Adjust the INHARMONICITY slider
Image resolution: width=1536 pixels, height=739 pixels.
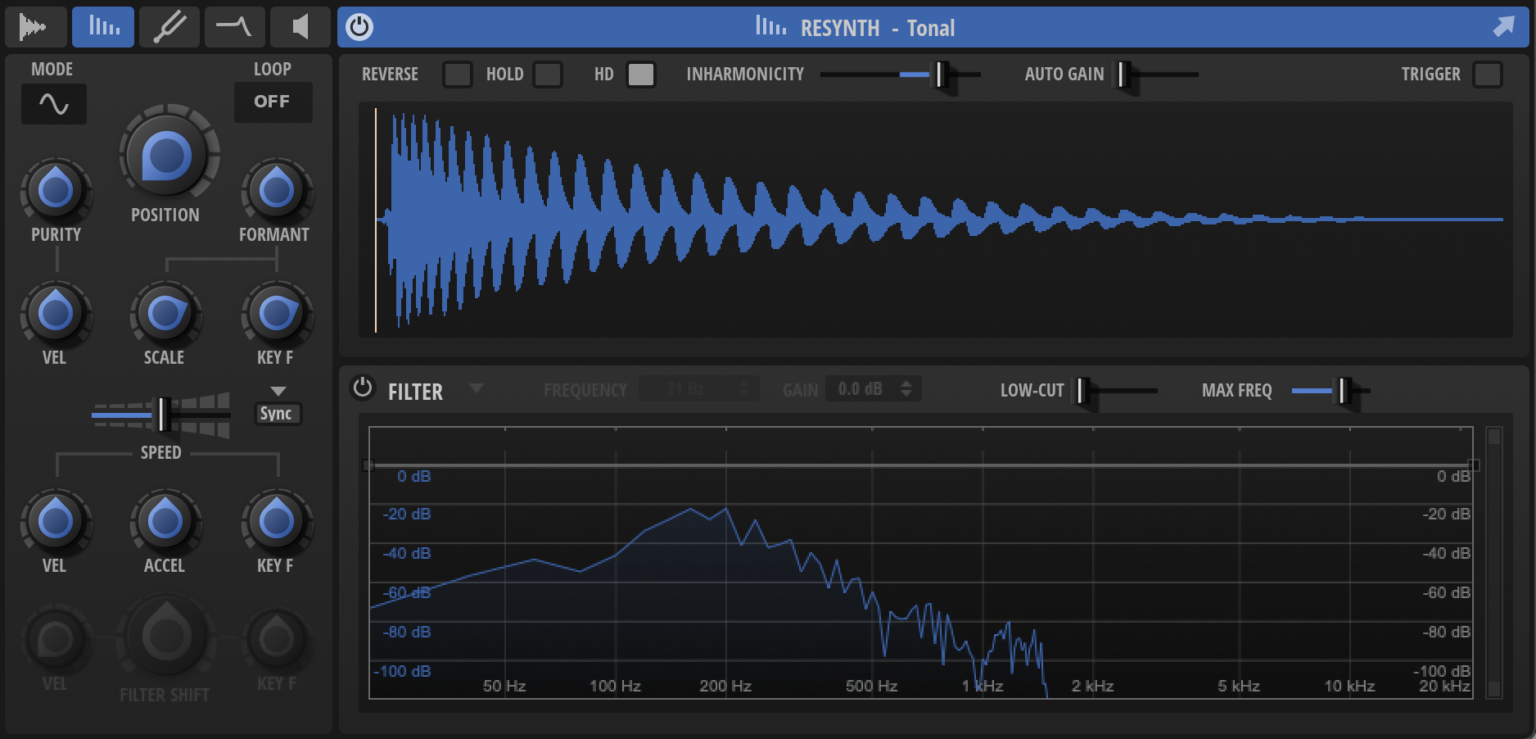coord(941,74)
